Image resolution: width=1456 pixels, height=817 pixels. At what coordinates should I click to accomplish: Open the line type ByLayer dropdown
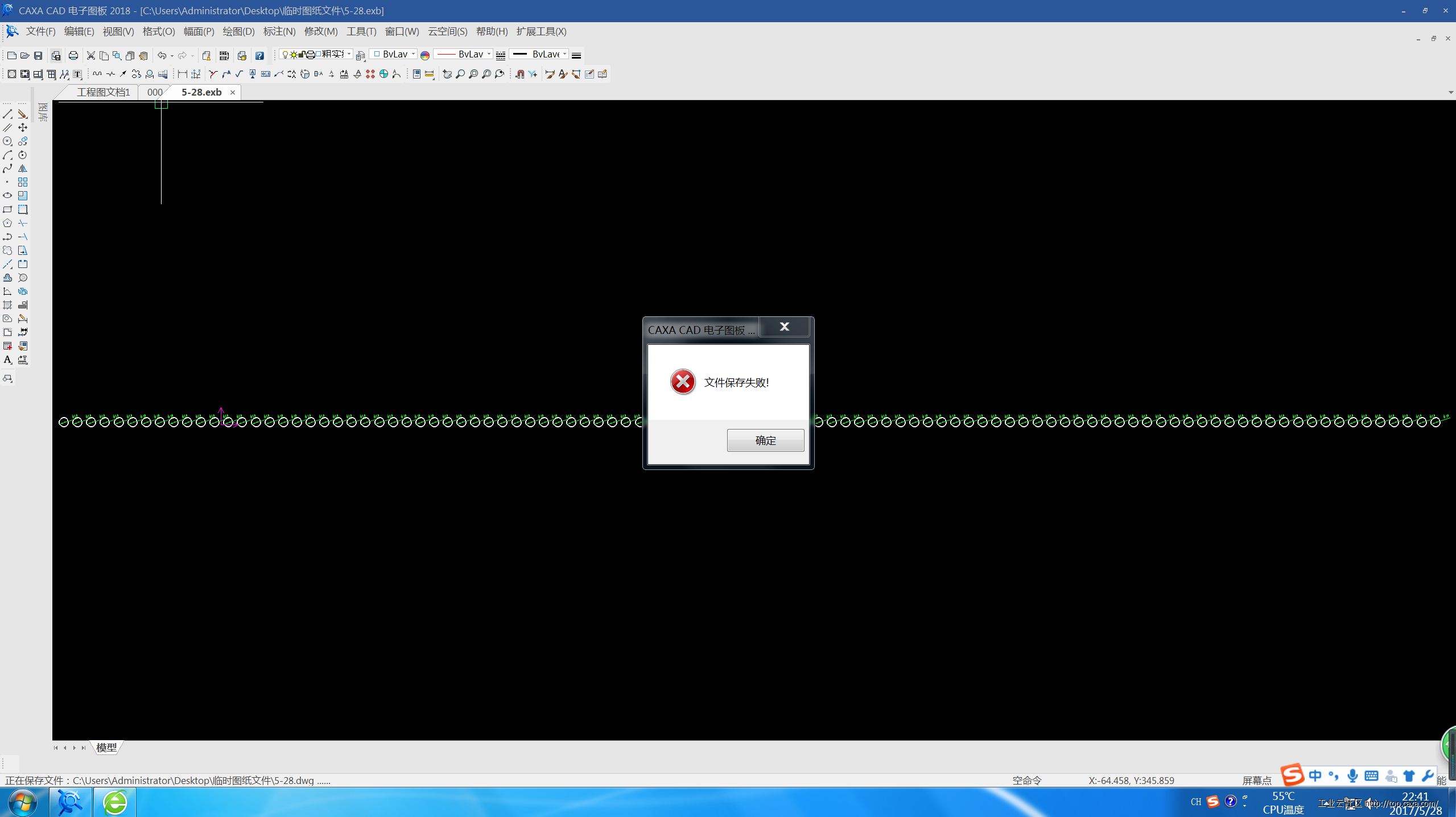point(489,54)
